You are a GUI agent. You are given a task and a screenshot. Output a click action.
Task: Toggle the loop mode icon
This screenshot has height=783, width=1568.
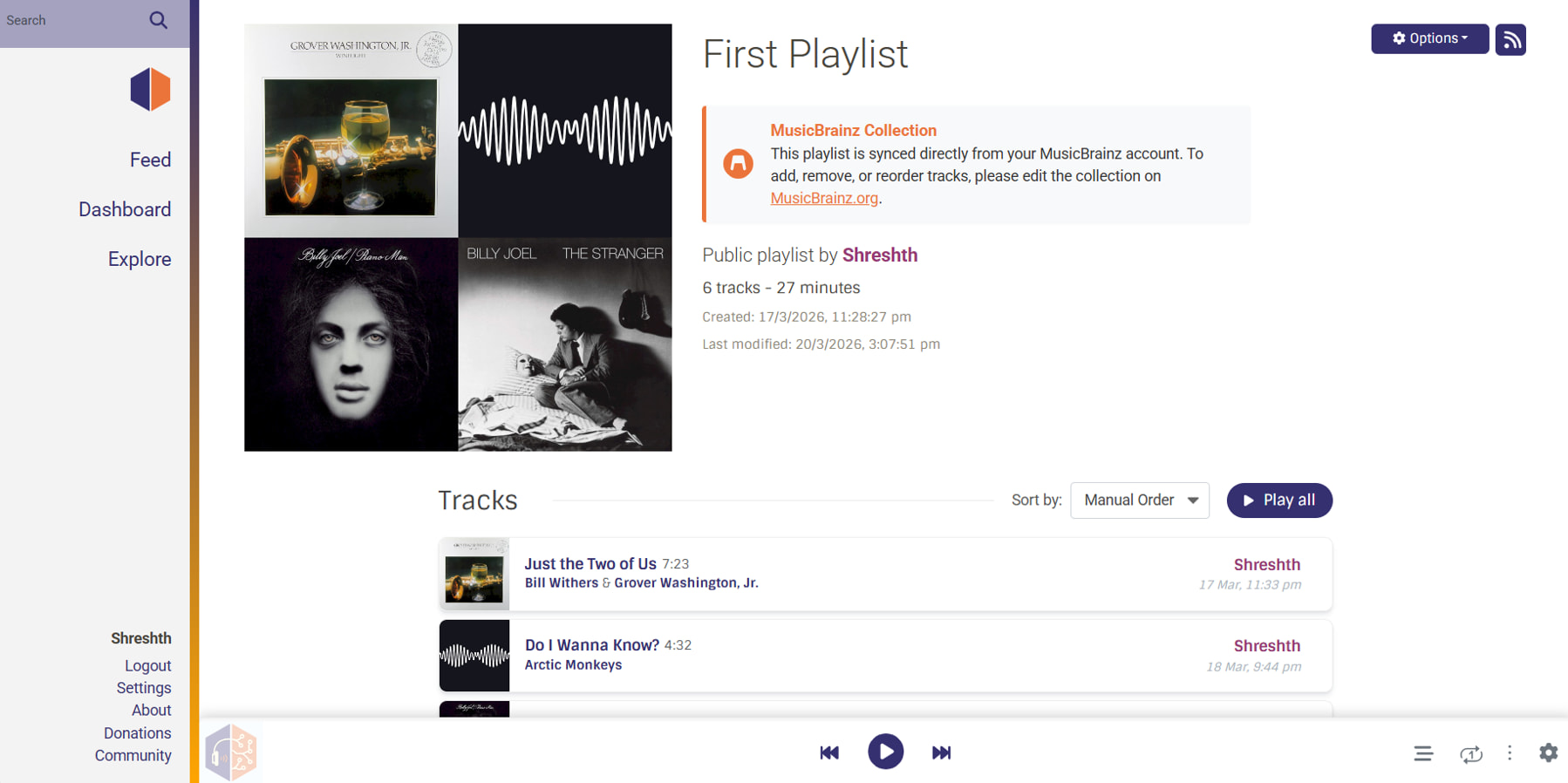pos(1470,753)
